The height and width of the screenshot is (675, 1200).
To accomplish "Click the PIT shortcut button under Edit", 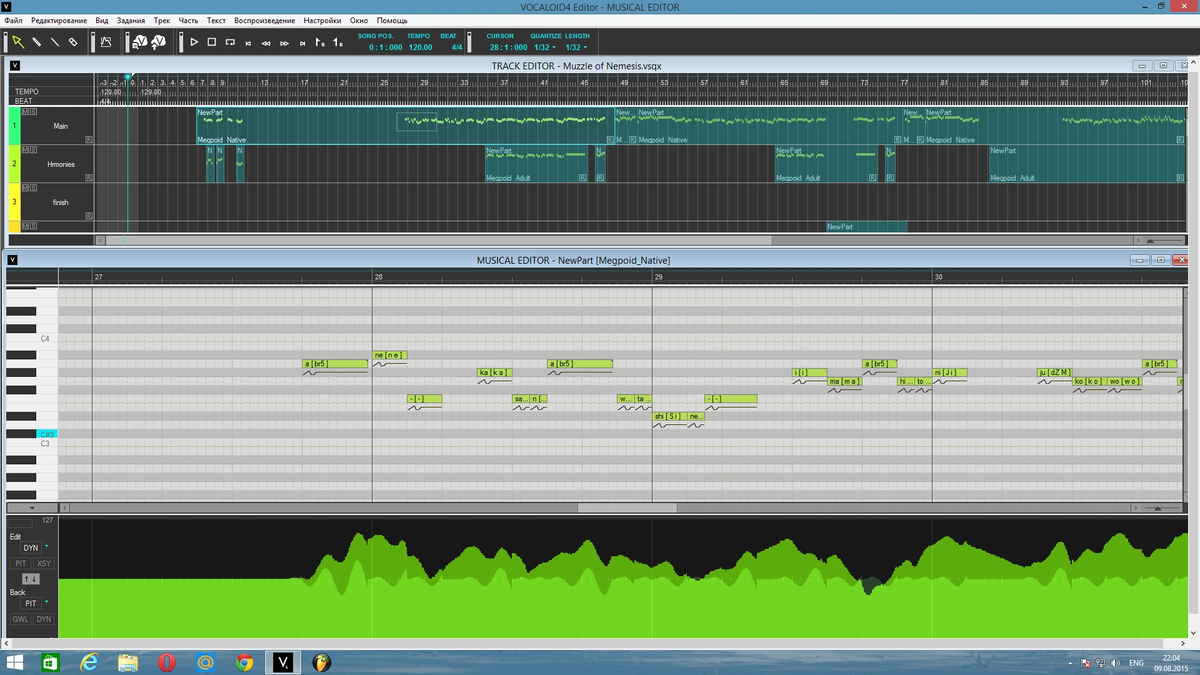I will pos(20,564).
